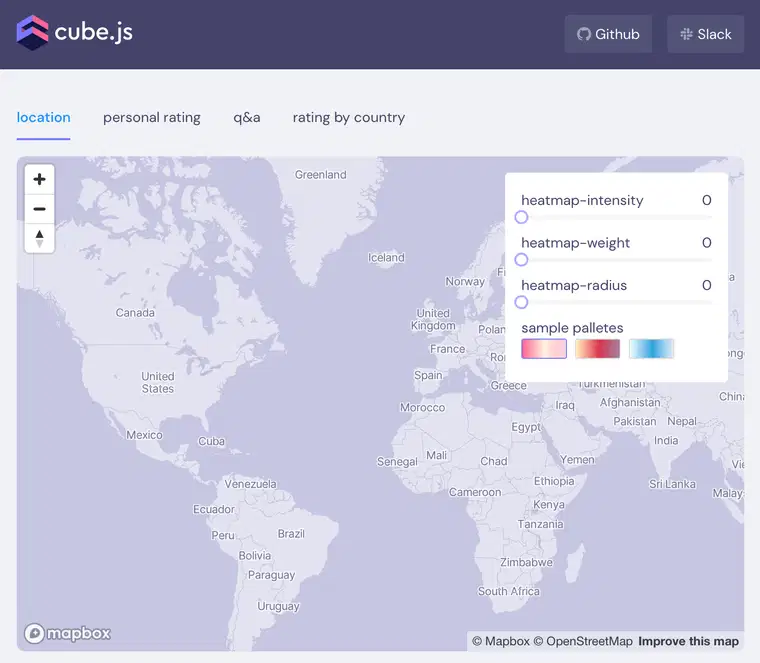This screenshot has height=663, width=760.
Task: Select the pink sample palette swatch
Action: point(544,348)
